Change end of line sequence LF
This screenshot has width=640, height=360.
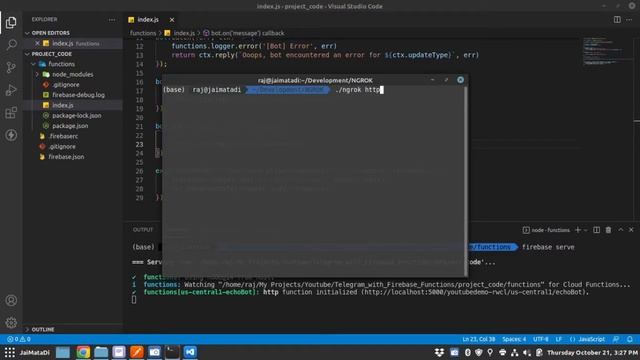pyautogui.click(x=559, y=339)
